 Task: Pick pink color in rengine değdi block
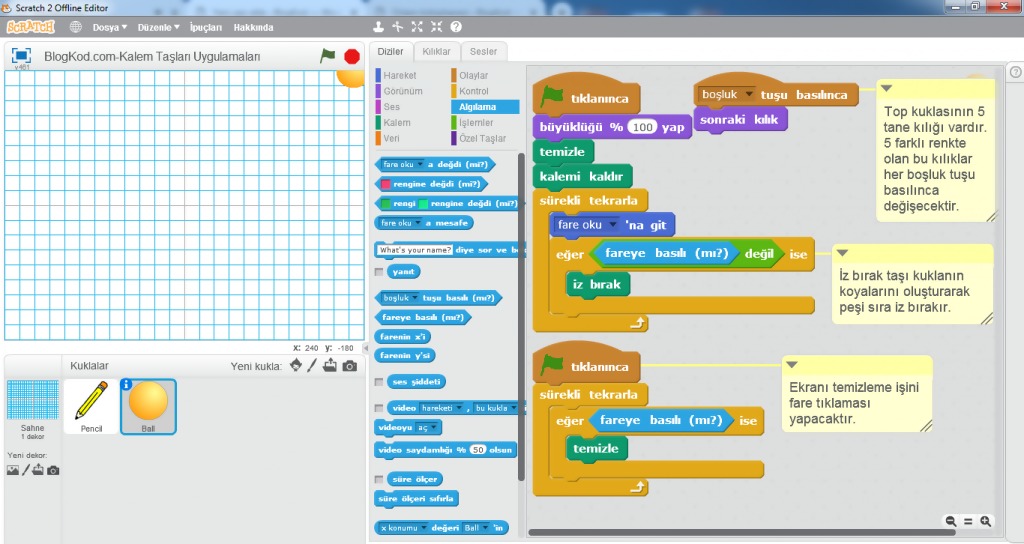click(385, 184)
